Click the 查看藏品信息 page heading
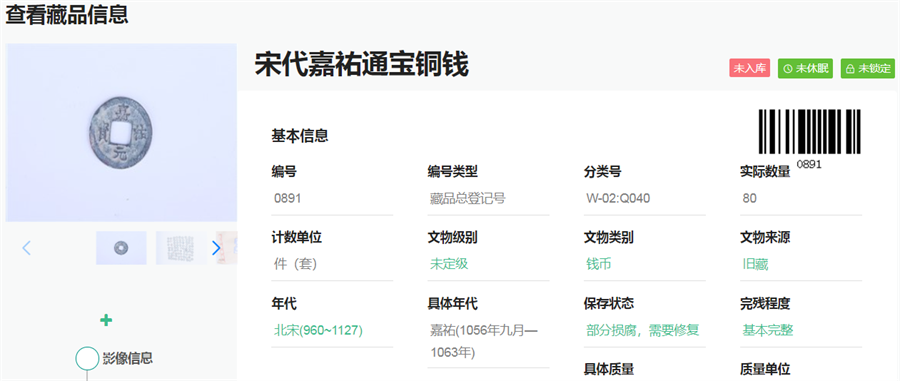 (x=67, y=14)
